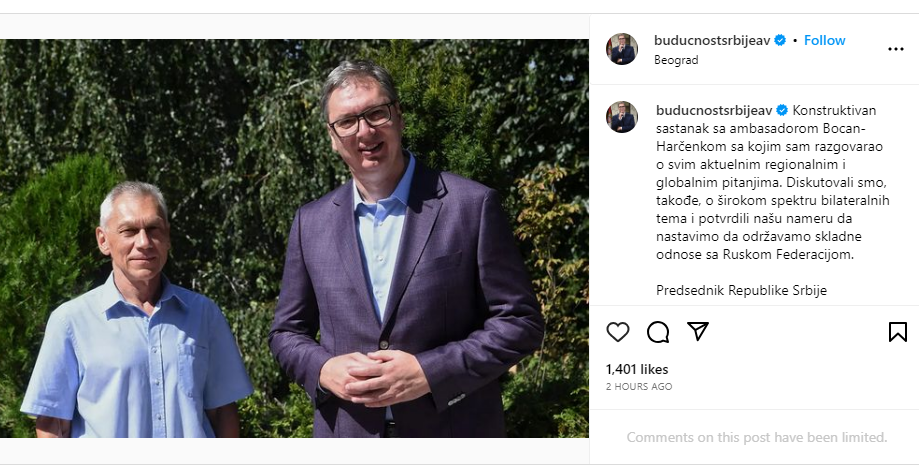Screen dimensions: 919x476
Task: Open the buducnostsrbijeav username in caption
Action: pyautogui.click(x=714, y=110)
